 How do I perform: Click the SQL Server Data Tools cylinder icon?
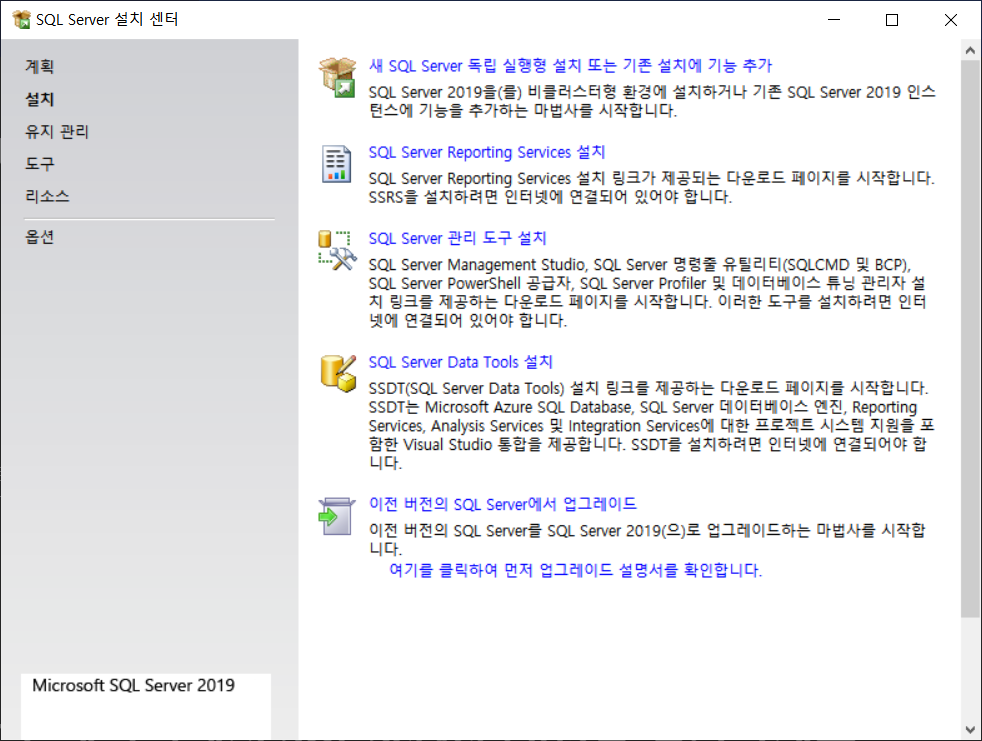(x=338, y=373)
